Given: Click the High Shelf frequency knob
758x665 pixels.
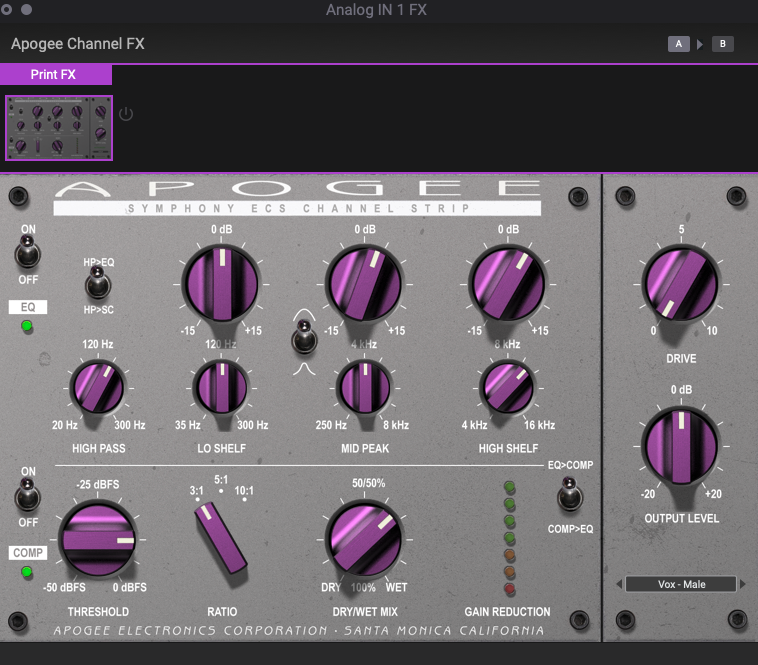Looking at the screenshot, I should (x=508, y=388).
